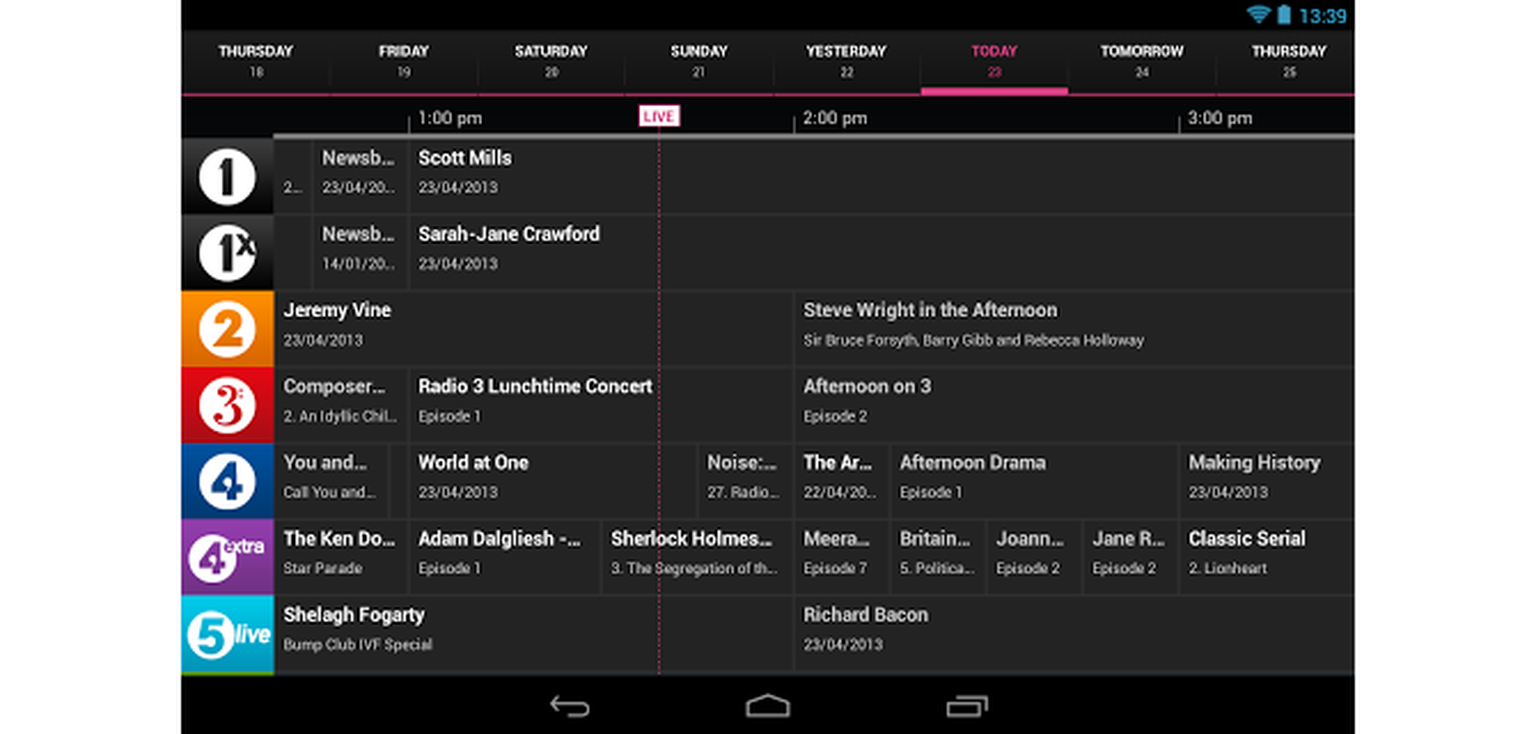1536x734 pixels.
Task: Open the Richard Bacon programme
Action: click(x=1074, y=633)
